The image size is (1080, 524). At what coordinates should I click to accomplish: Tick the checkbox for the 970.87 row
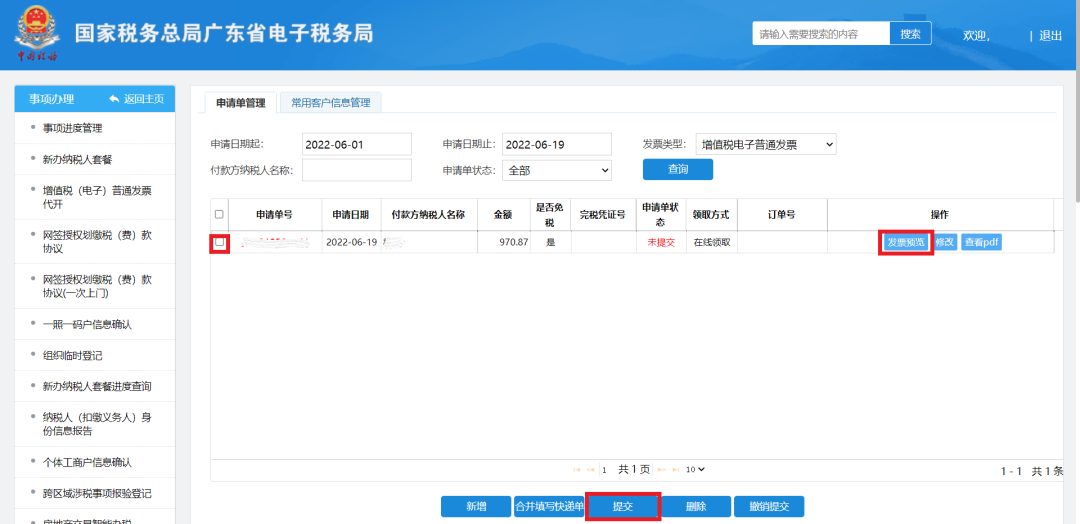coord(219,242)
